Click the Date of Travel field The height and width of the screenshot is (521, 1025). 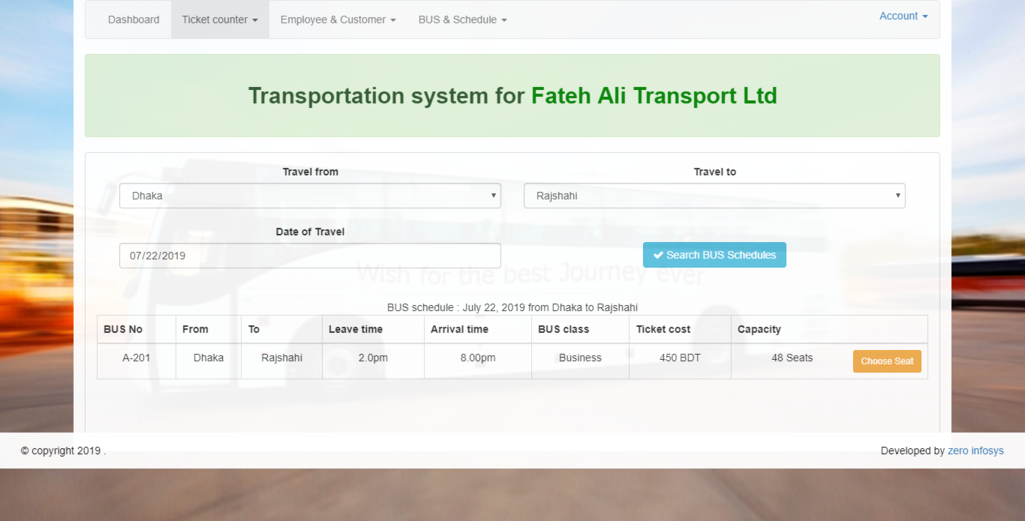tap(310, 256)
